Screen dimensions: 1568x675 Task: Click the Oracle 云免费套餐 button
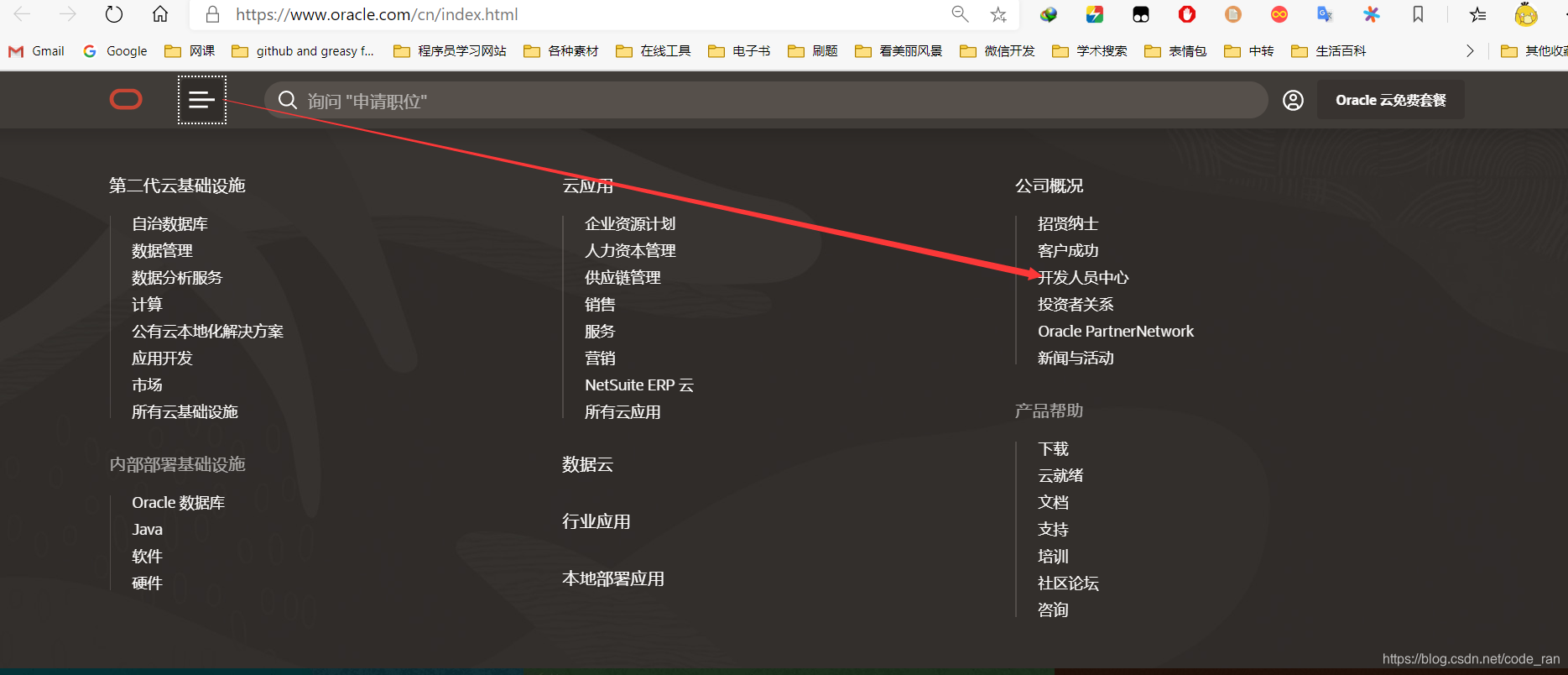pyautogui.click(x=1390, y=100)
